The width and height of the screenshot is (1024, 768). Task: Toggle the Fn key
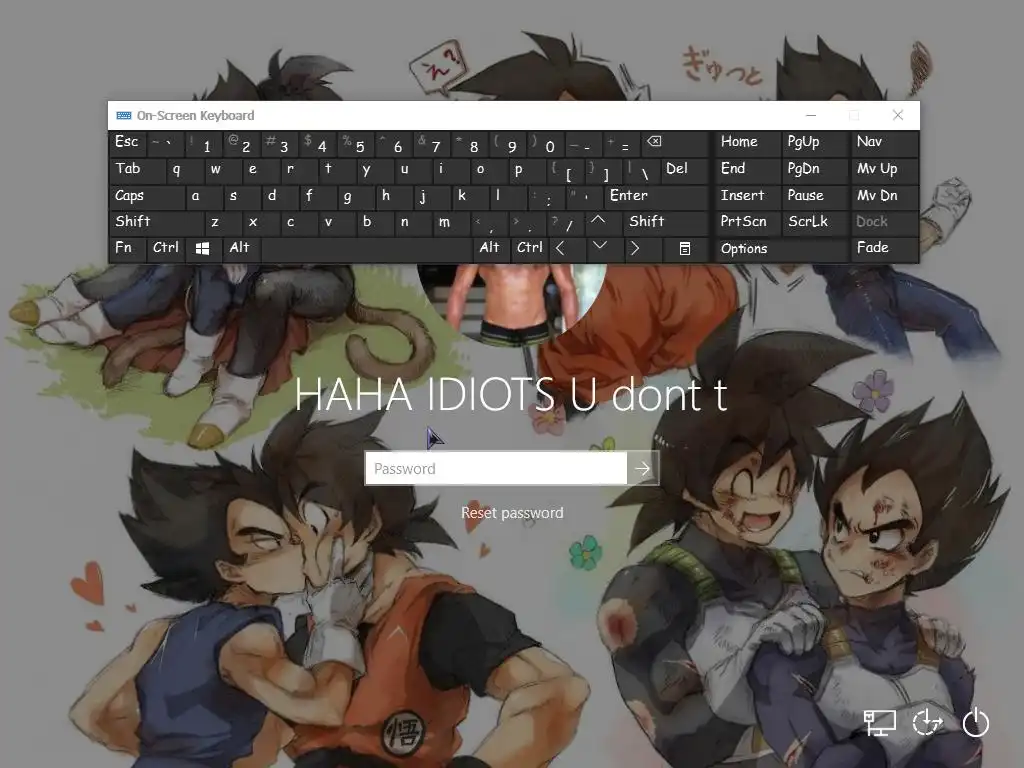127,249
